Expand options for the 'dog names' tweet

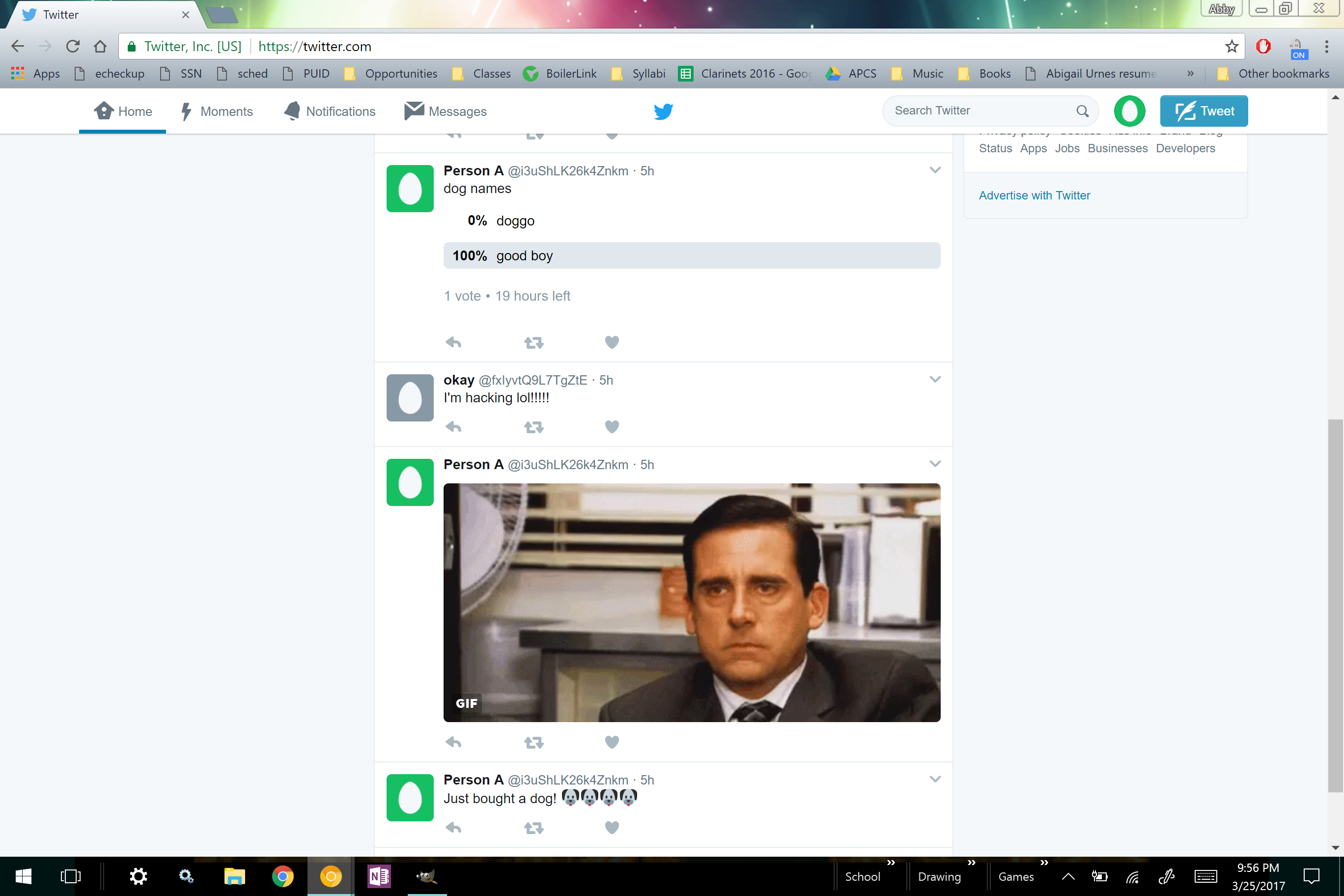coord(935,170)
